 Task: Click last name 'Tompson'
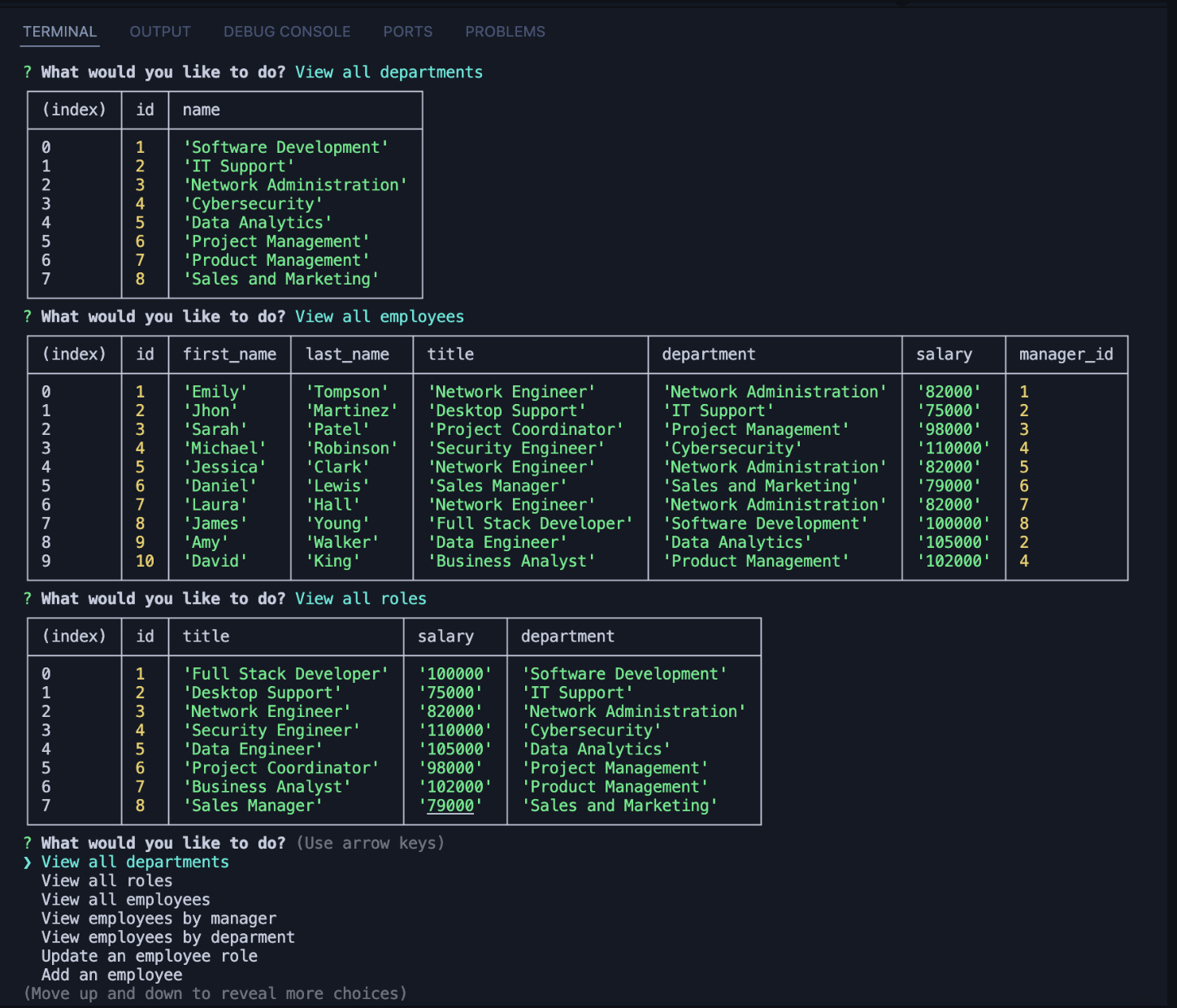pos(347,392)
